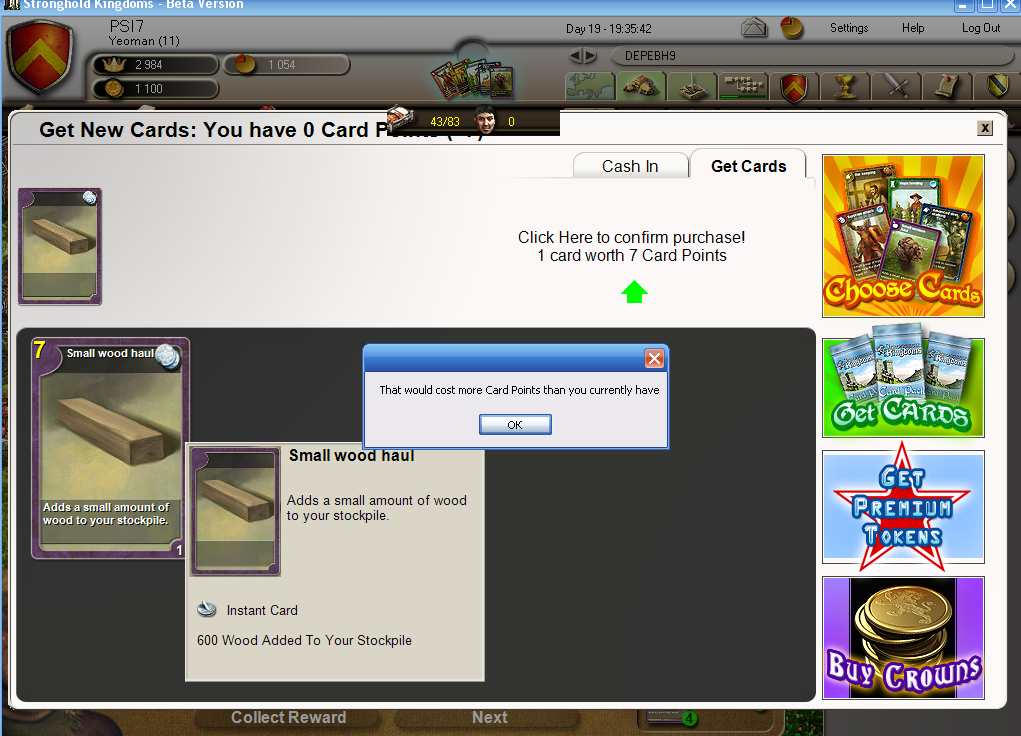This screenshot has width=1021, height=736.
Task: Click the peasant face portrait icon
Action: point(483,120)
